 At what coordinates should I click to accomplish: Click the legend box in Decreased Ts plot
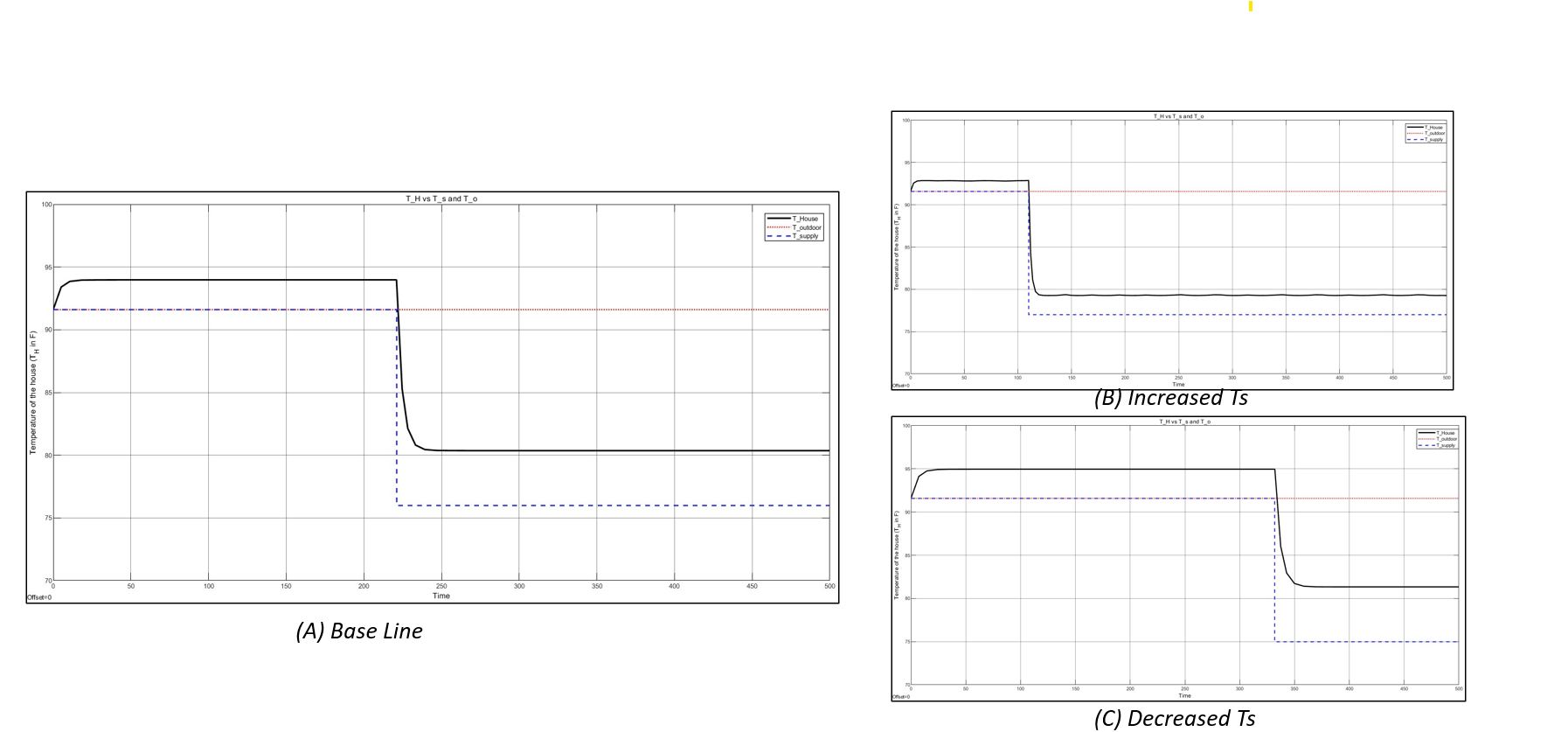[x=1438, y=439]
